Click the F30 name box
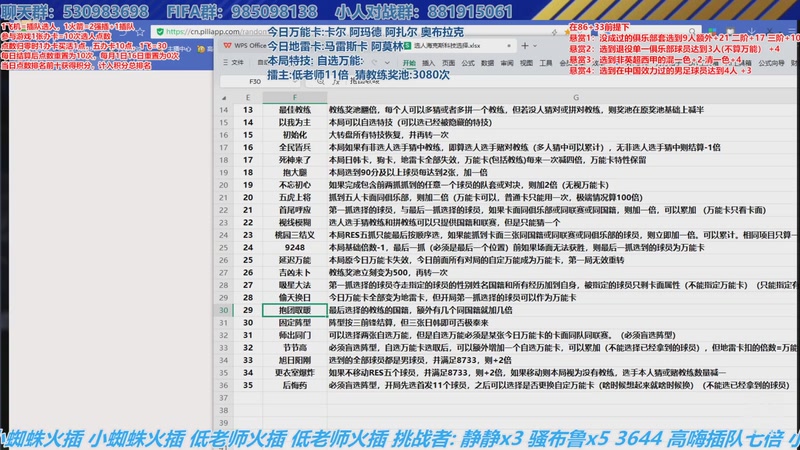The height and width of the screenshot is (450, 800). point(255,81)
